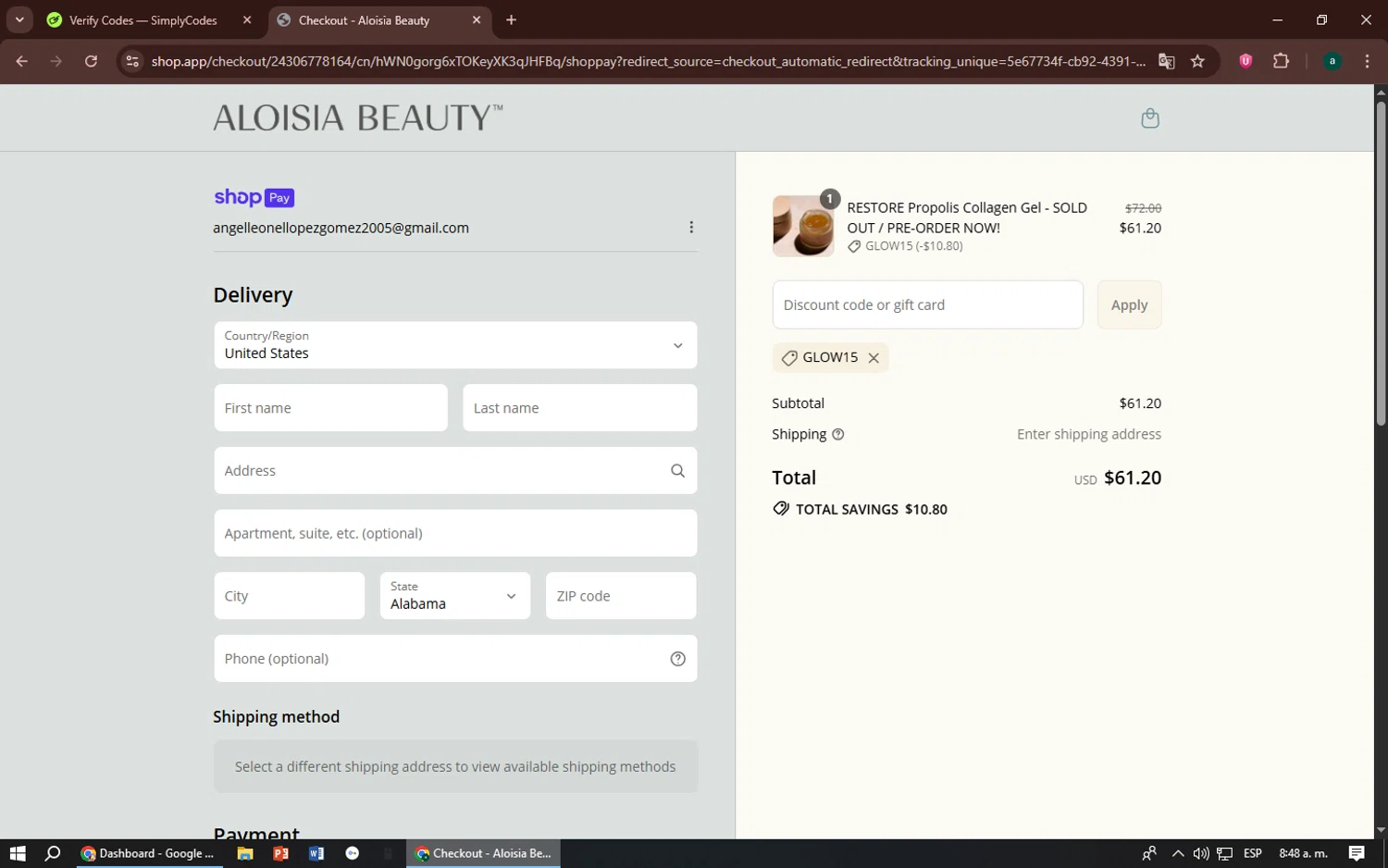The image size is (1388, 868).
Task: Open the State dropdown showing Alabama
Action: click(x=454, y=596)
